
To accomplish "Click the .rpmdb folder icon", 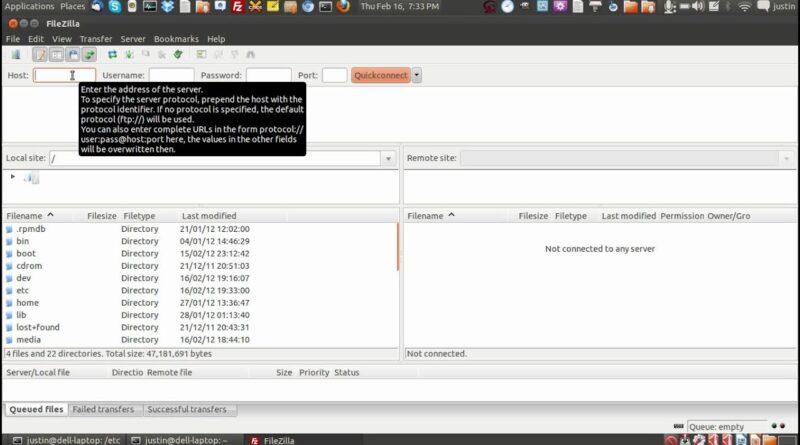I will pos(9,229).
